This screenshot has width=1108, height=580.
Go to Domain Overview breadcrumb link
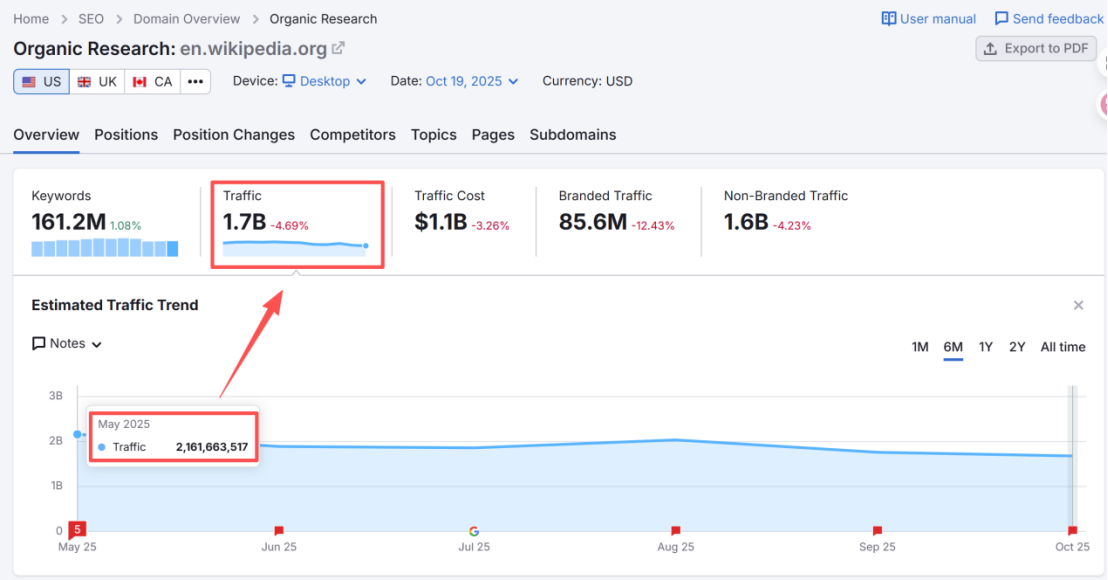(186, 19)
